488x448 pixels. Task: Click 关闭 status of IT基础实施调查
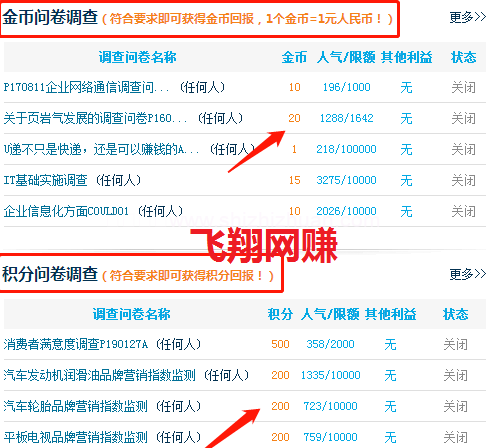[464, 180]
